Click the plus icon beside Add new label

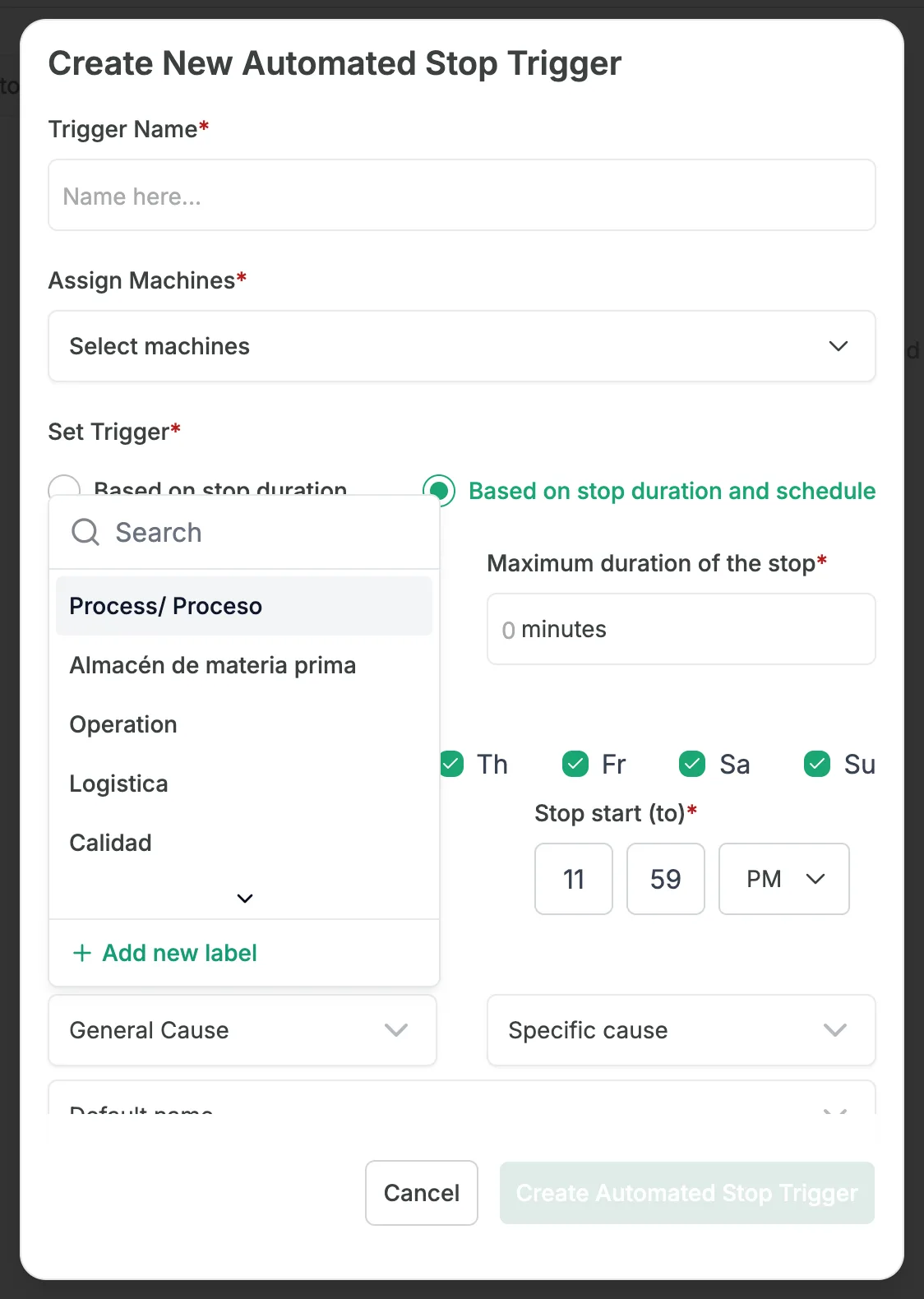pyautogui.click(x=81, y=953)
